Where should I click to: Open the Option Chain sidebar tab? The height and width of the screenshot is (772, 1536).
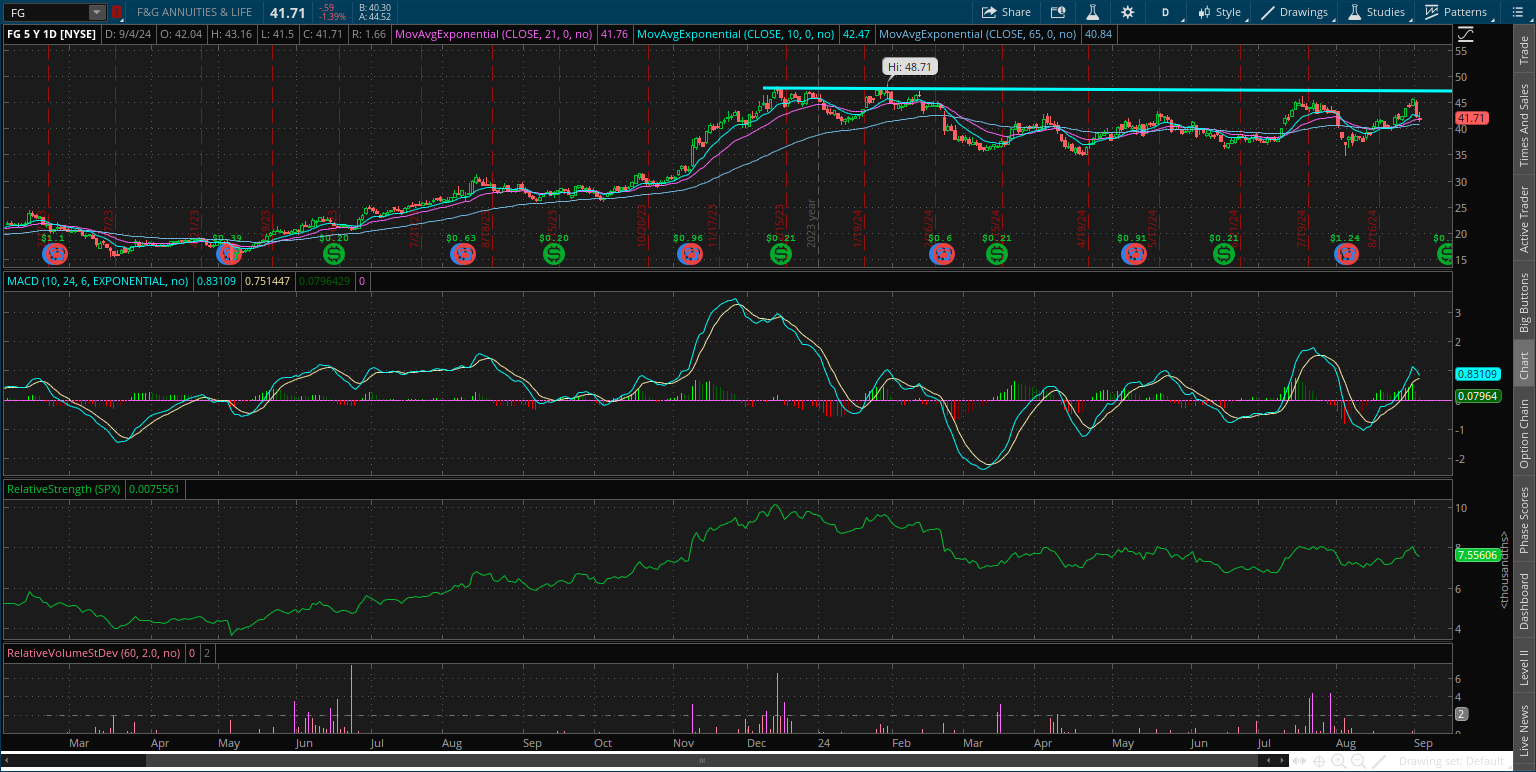(1524, 433)
